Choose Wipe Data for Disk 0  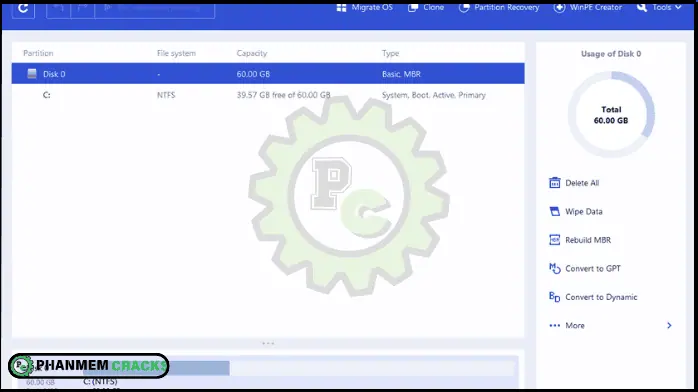tap(576, 211)
